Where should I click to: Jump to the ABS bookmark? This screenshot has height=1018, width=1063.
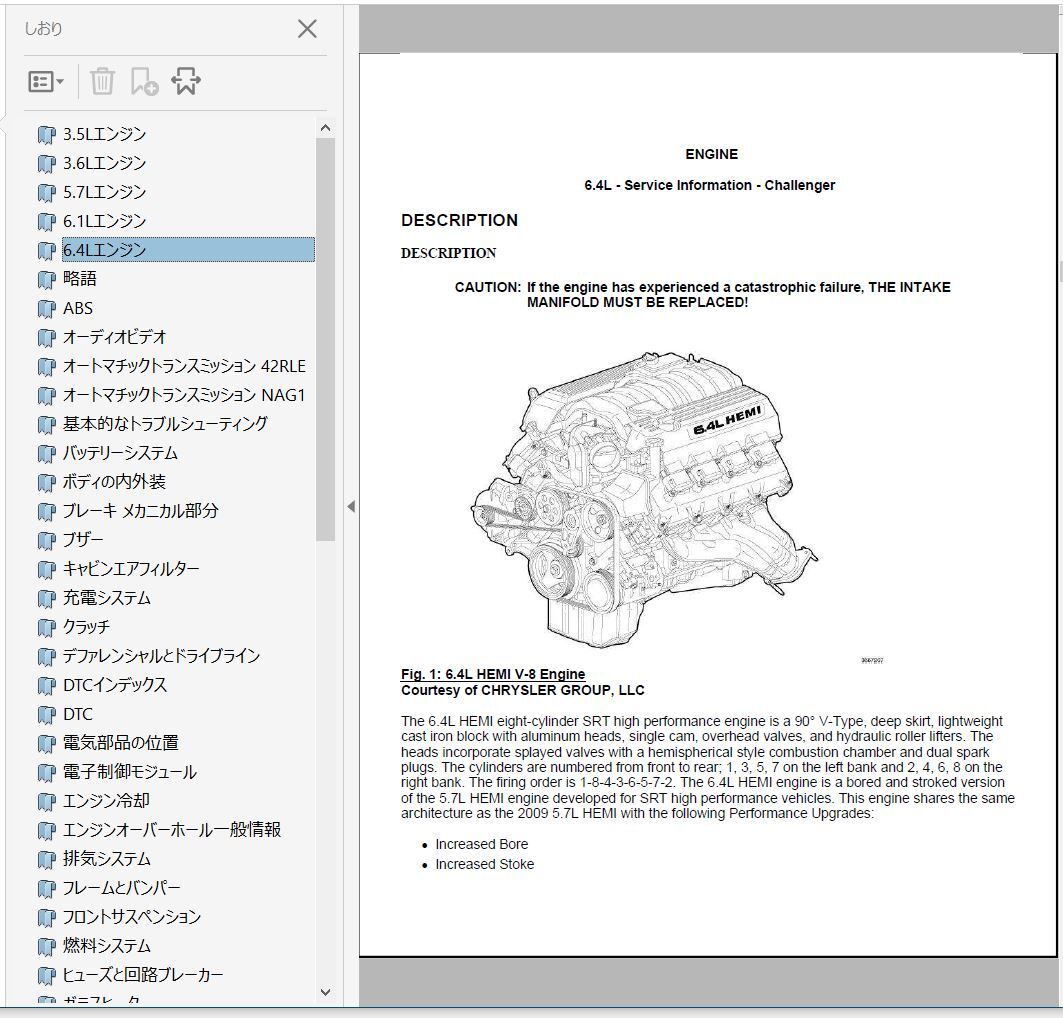[x=78, y=308]
